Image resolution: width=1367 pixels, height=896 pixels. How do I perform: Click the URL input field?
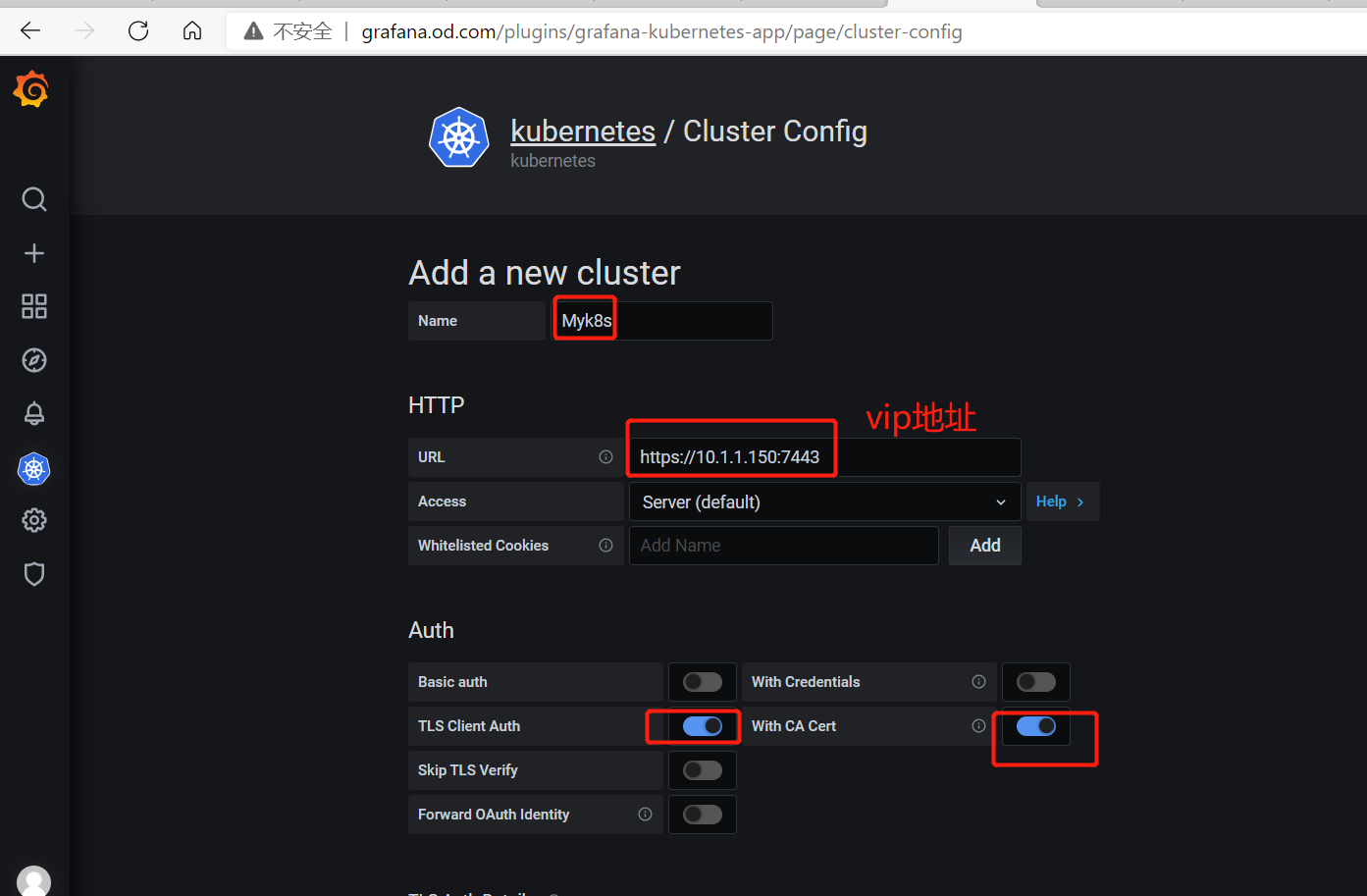pyautogui.click(x=824, y=457)
